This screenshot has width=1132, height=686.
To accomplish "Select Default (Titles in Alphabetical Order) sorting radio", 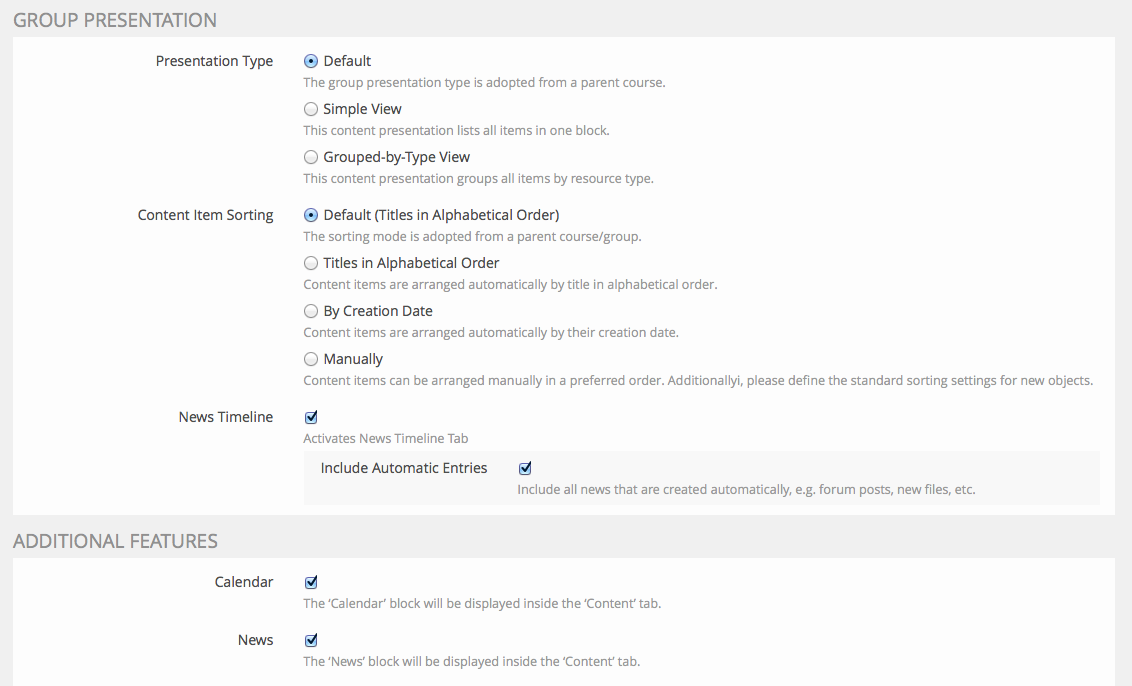I will [311, 215].
